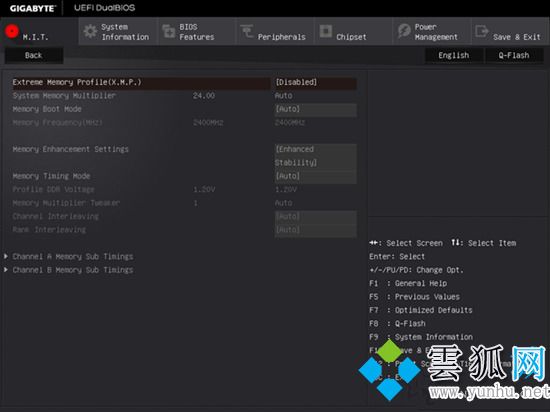The image size is (550, 412).
Task: Click Memory Frequency(MHz) label
Action: coord(58,123)
